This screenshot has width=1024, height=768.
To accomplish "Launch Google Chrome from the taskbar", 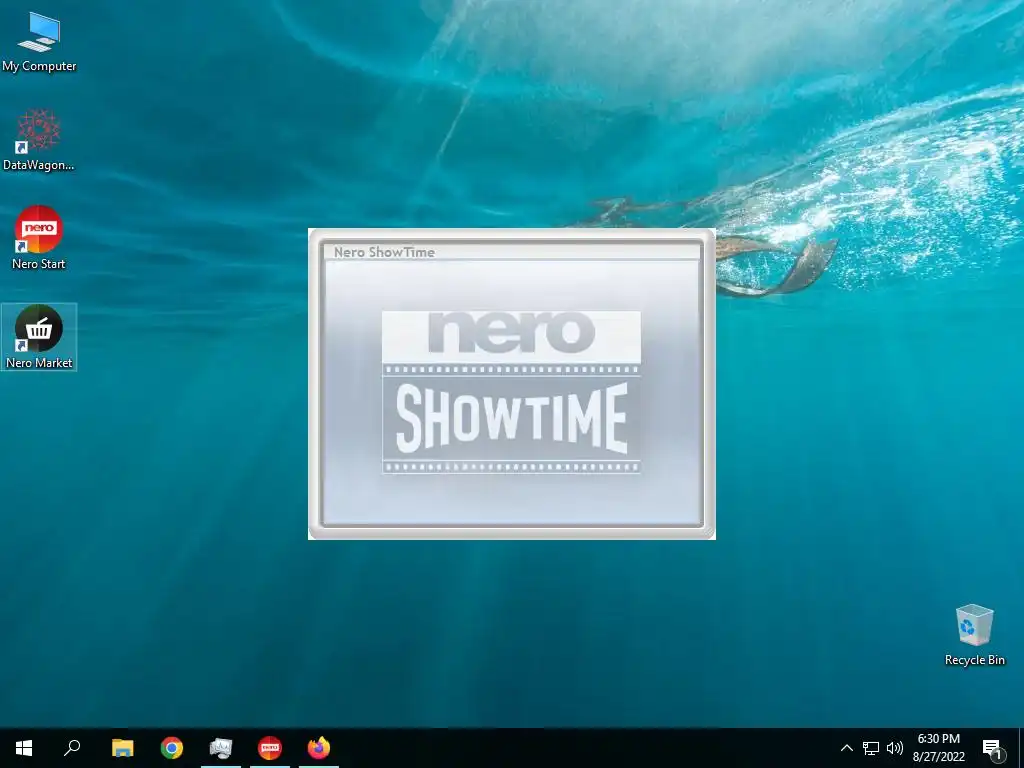I will pos(172,748).
